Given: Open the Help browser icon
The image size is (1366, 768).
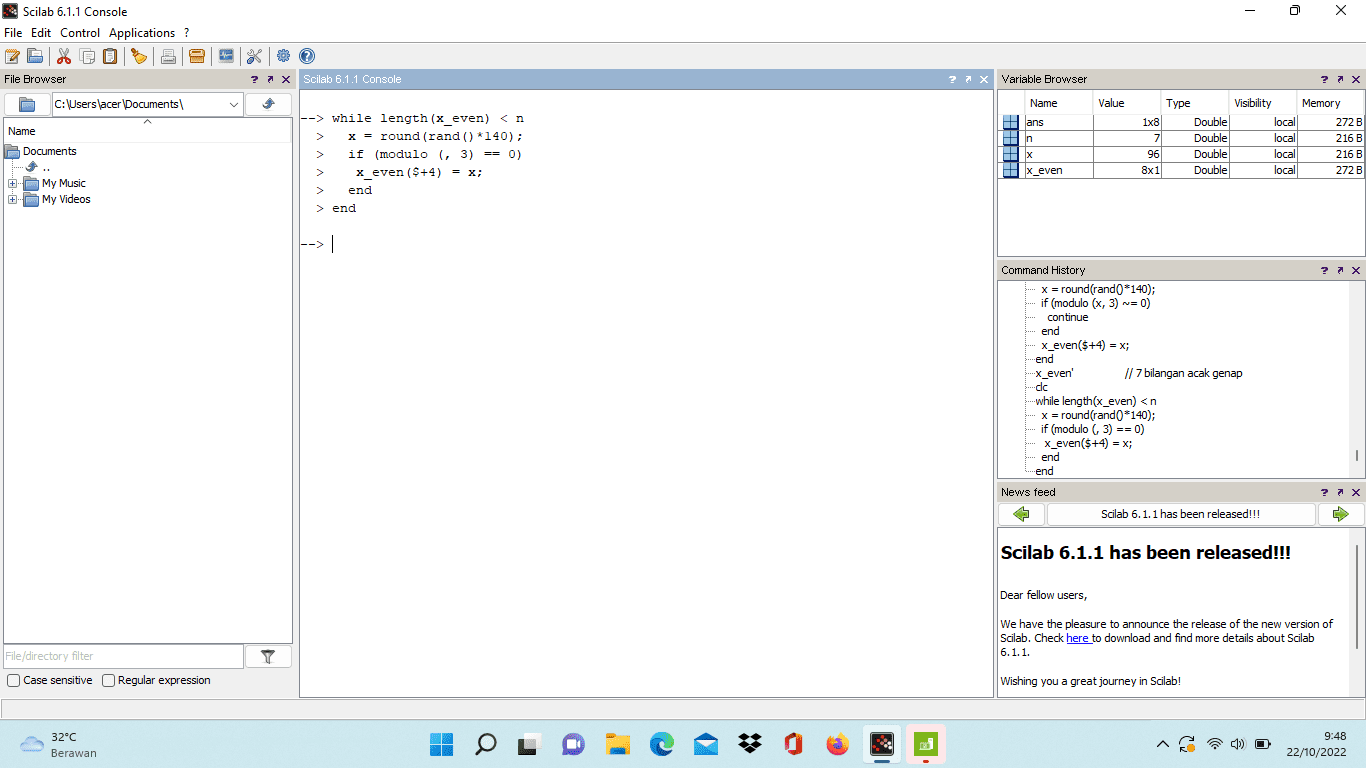Looking at the screenshot, I should (307, 56).
